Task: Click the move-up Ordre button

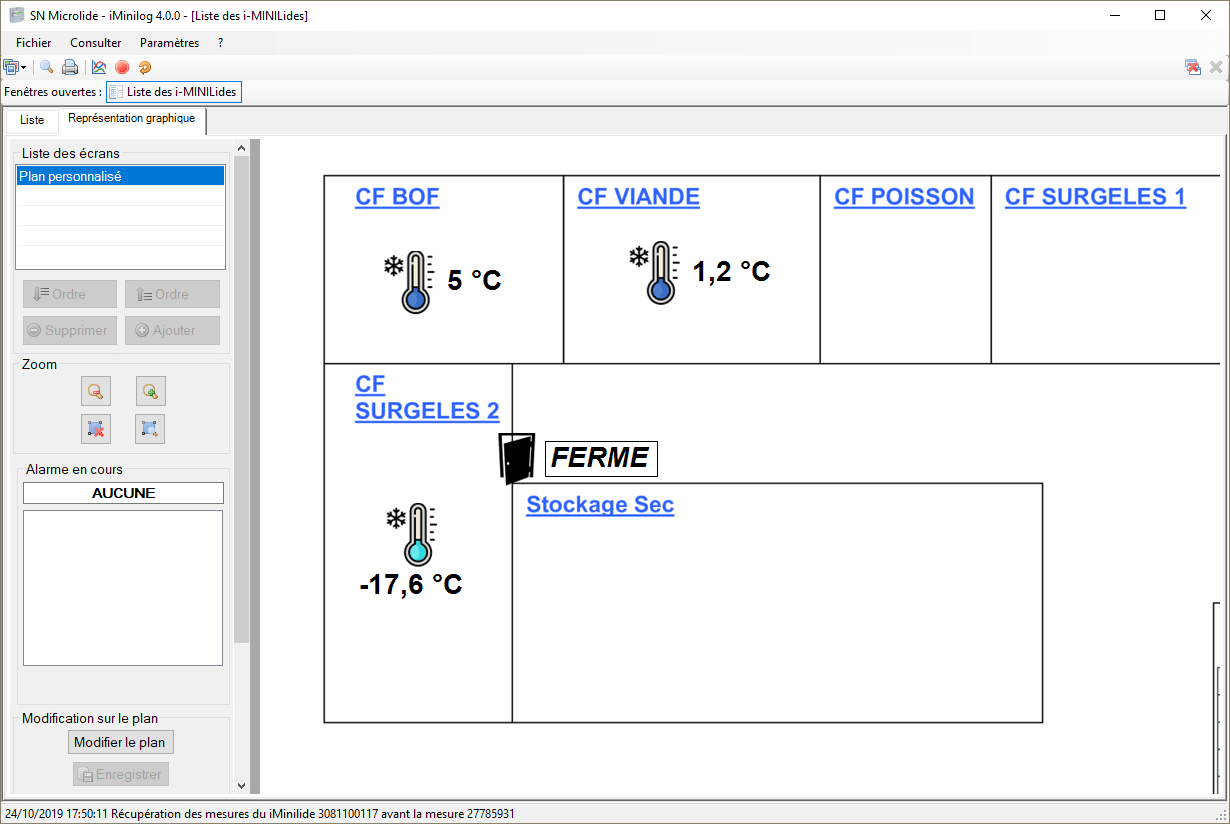Action: [172, 294]
